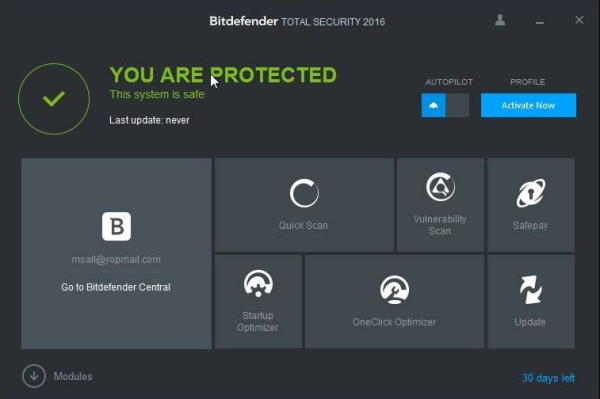
Task: Open the user account icon
Action: point(500,20)
